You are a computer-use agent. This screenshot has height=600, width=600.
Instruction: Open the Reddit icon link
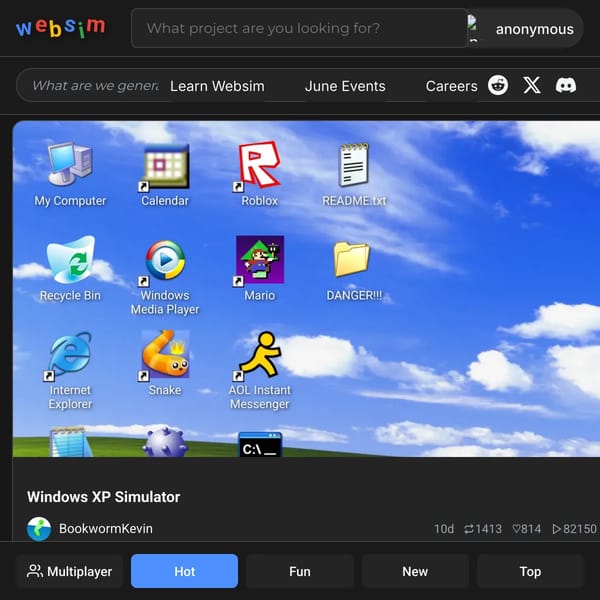click(498, 85)
